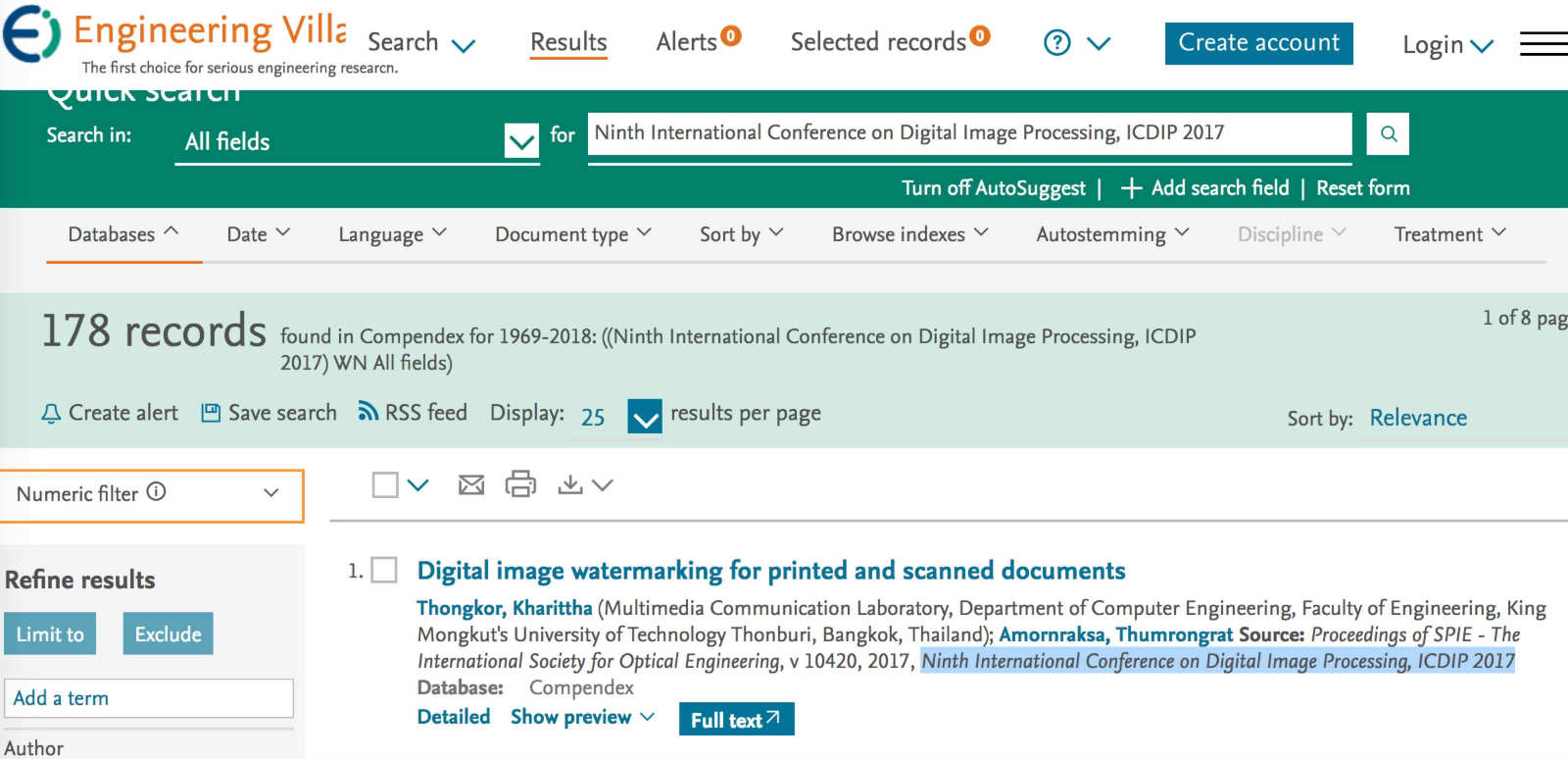
Task: Expand Show preview for record 1
Action: (x=582, y=717)
